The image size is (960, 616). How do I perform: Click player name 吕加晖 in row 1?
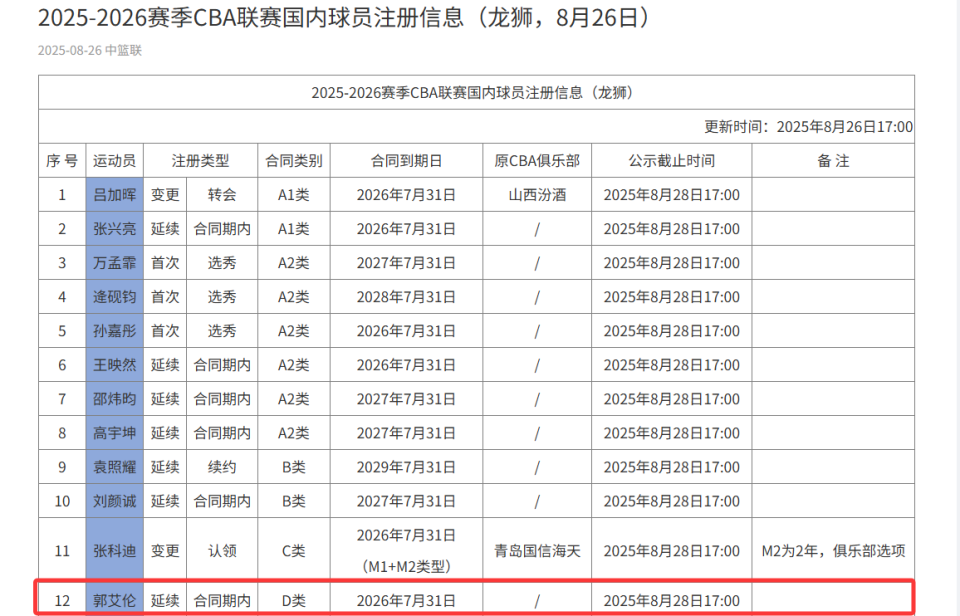coord(113,195)
